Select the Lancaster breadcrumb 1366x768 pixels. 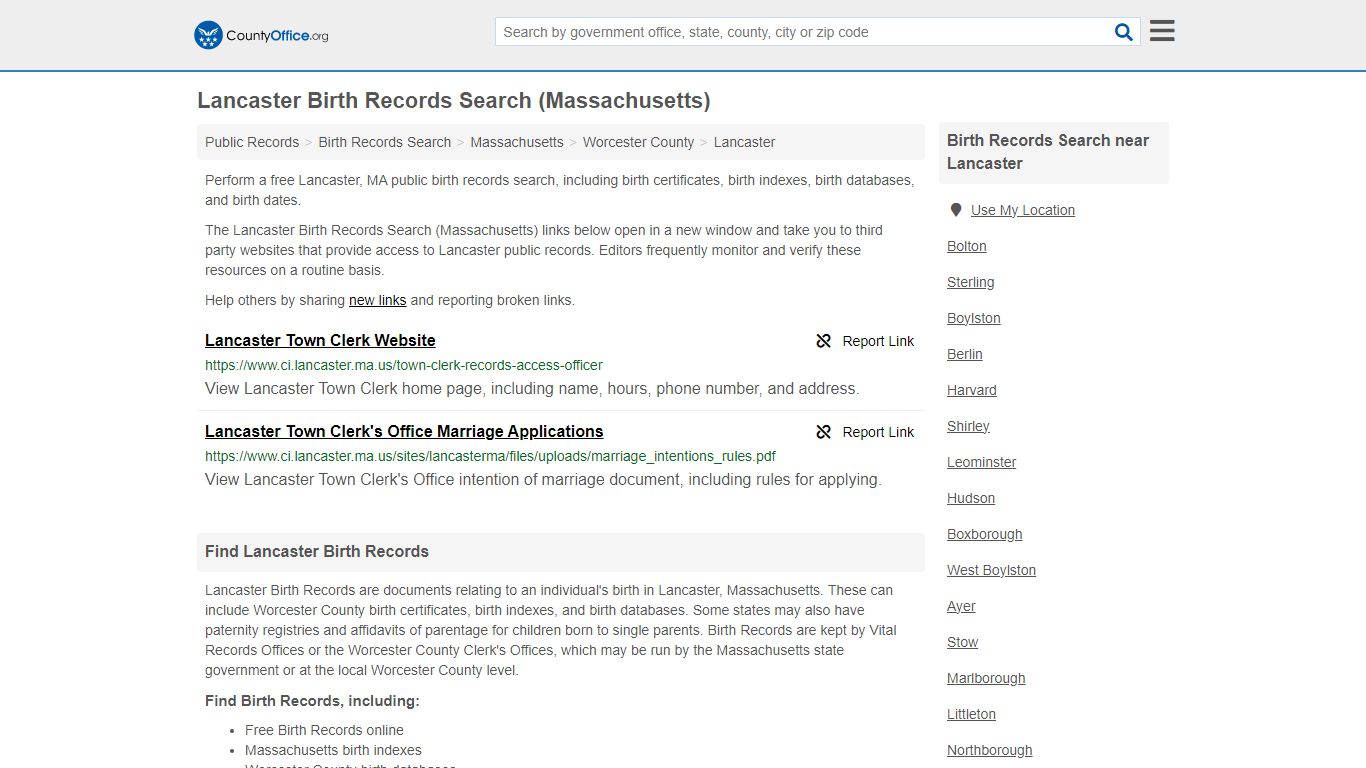[744, 142]
